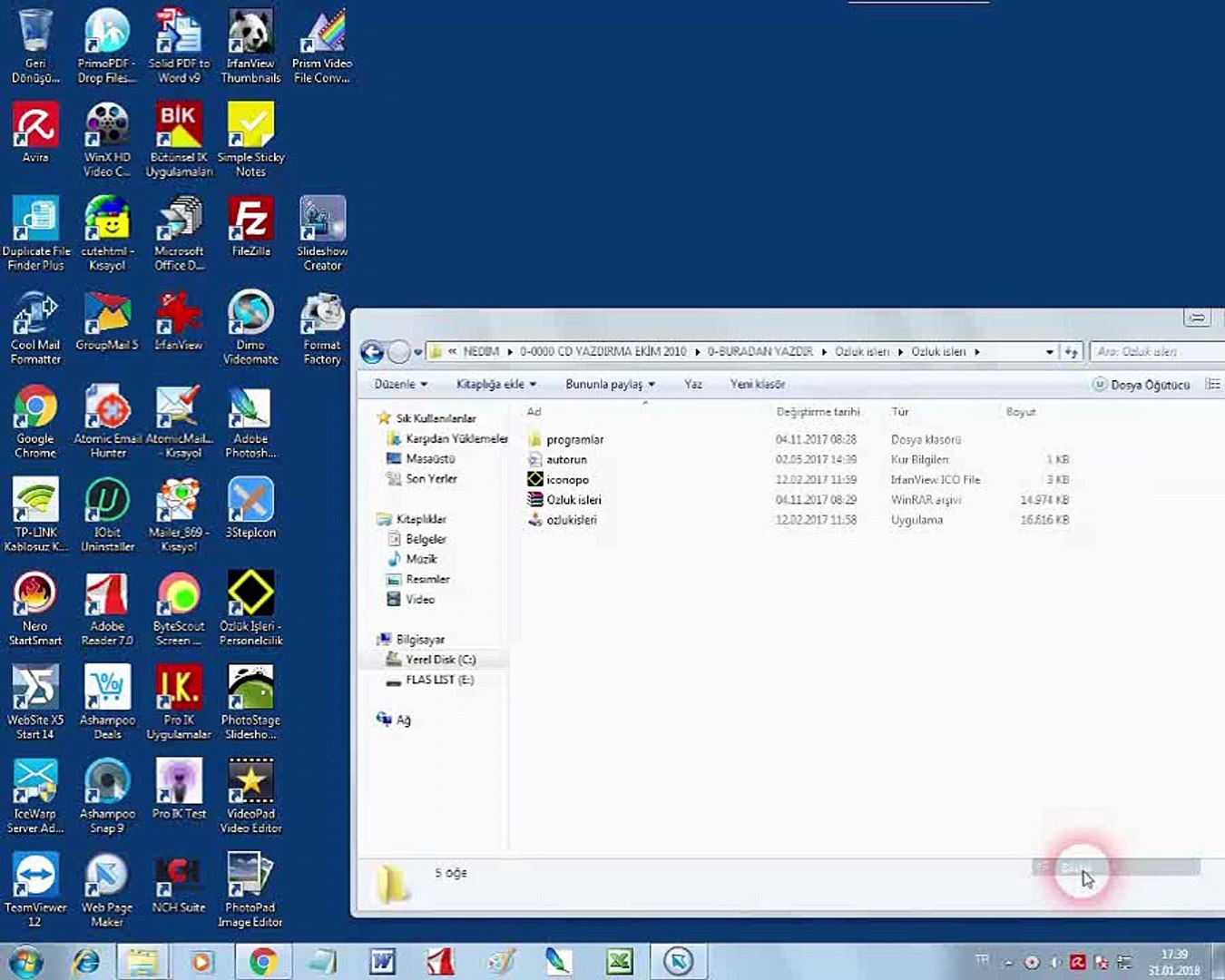Image resolution: width=1225 pixels, height=980 pixels.
Task: Launch 3StepIcon desktop shortcut
Action: [x=250, y=508]
